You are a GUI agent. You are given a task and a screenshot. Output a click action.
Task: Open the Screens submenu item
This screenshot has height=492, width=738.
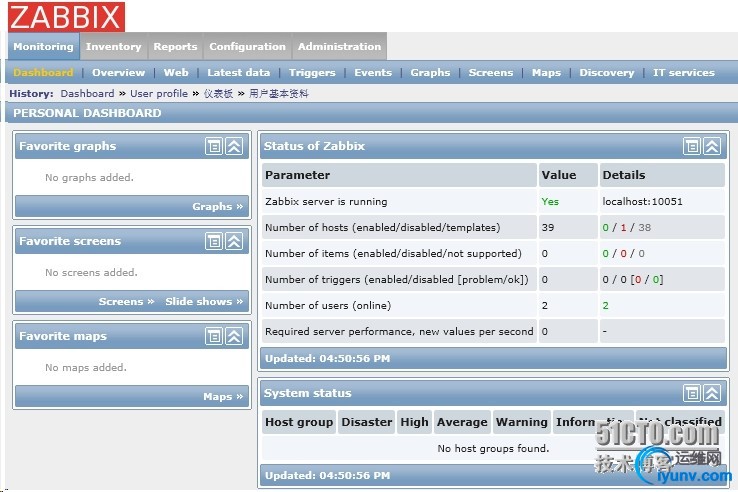point(491,73)
